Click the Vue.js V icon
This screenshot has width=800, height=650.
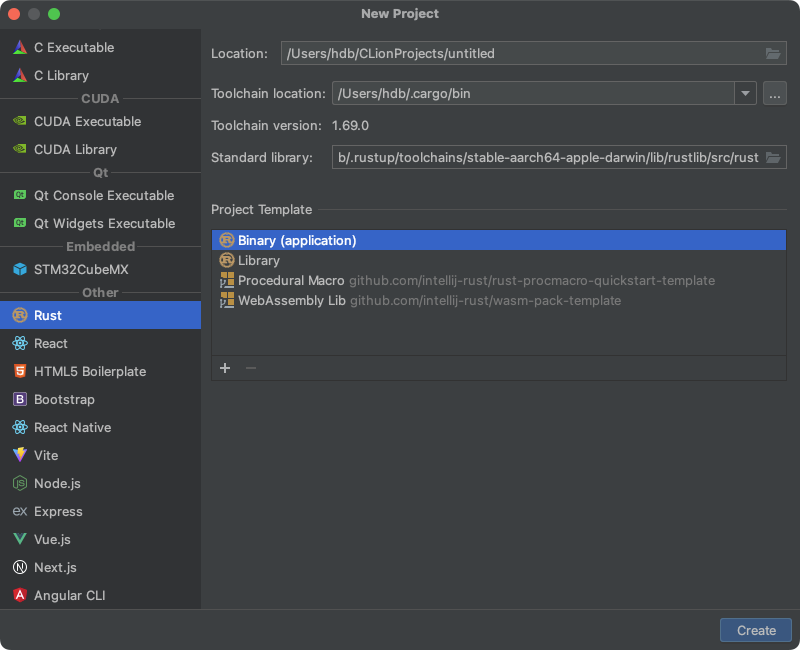20,539
